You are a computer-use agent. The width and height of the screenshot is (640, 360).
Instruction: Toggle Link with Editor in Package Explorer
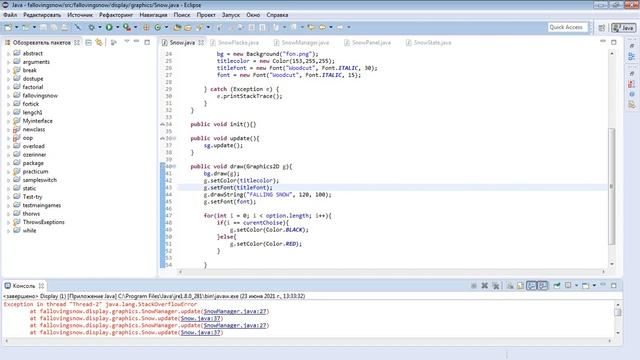pos(99,42)
